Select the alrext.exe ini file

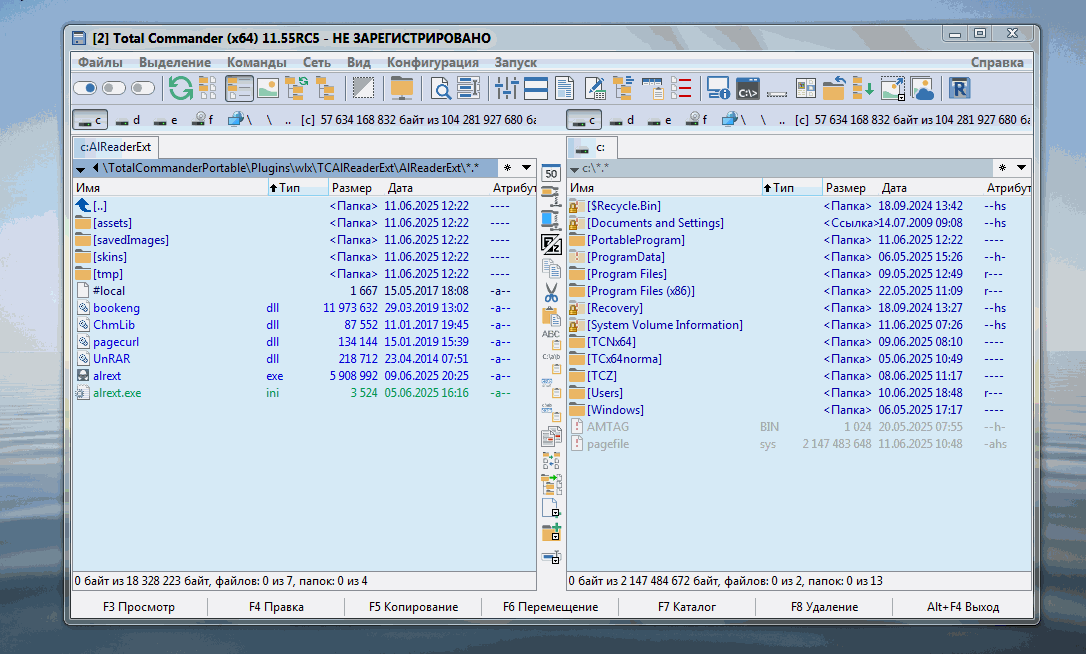coord(305,393)
